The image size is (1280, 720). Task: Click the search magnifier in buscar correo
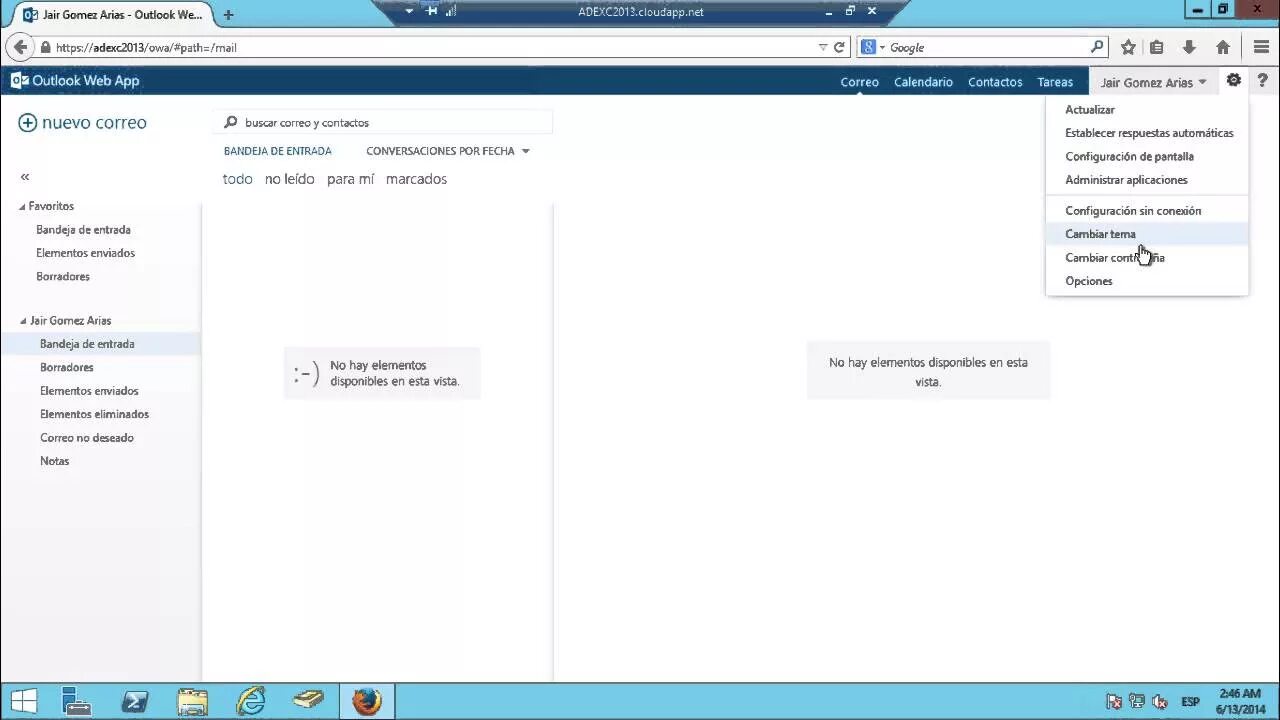231,121
